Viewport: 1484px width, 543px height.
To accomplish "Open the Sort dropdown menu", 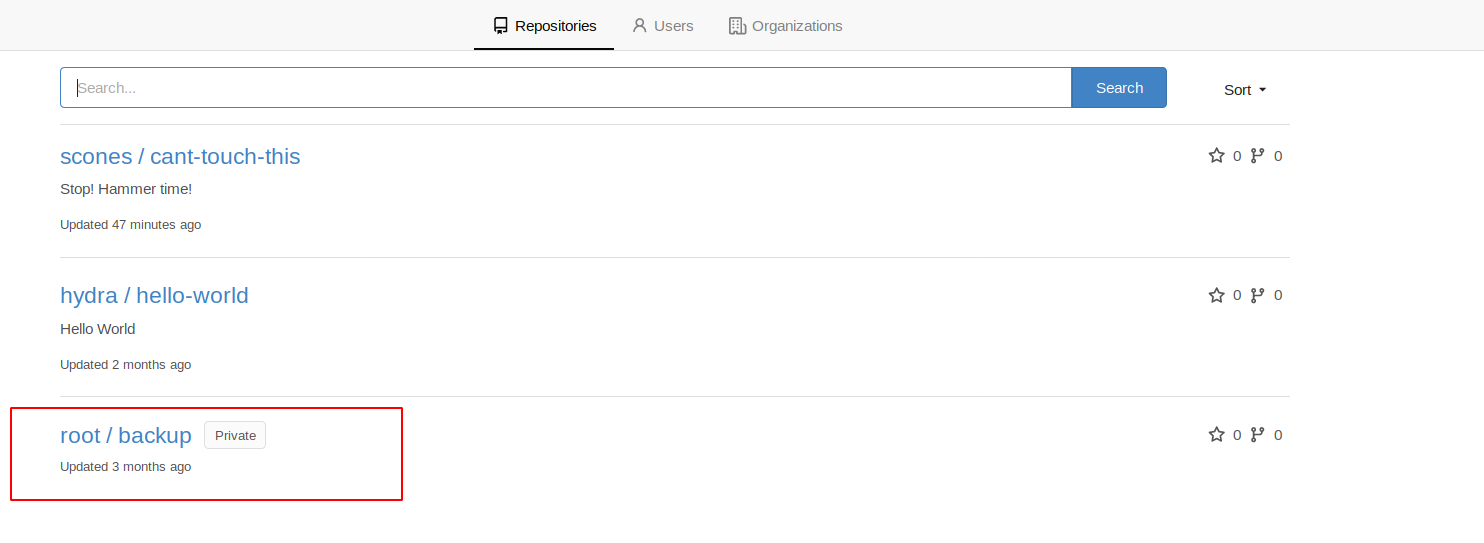I will [x=1245, y=90].
